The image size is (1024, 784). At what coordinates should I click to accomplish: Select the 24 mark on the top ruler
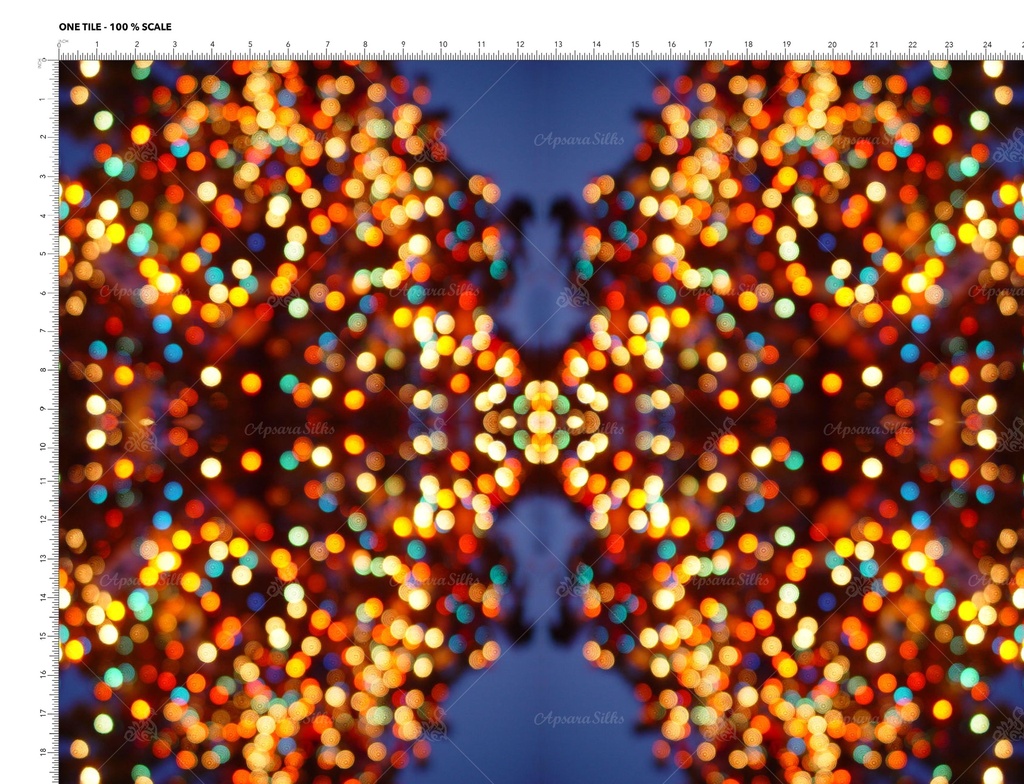tap(987, 46)
